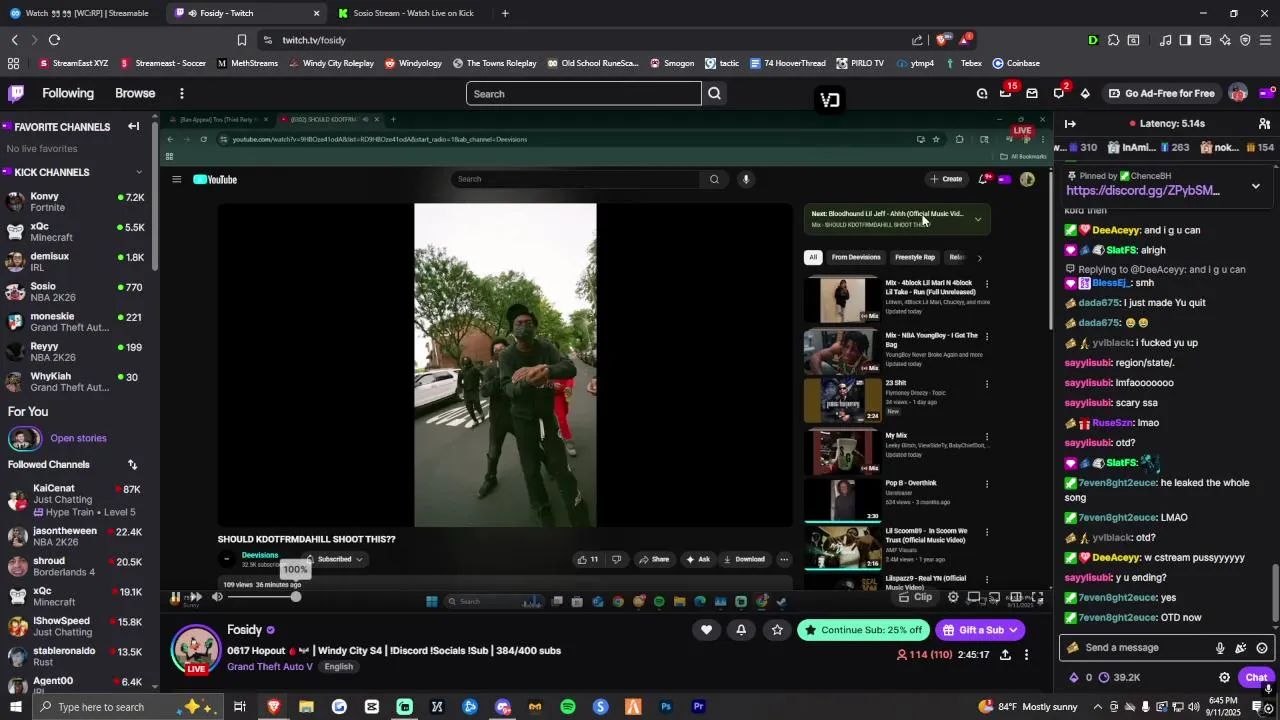Open Windy City Roleplay bookmark
Screen dimensions: 1280x720
pos(331,63)
